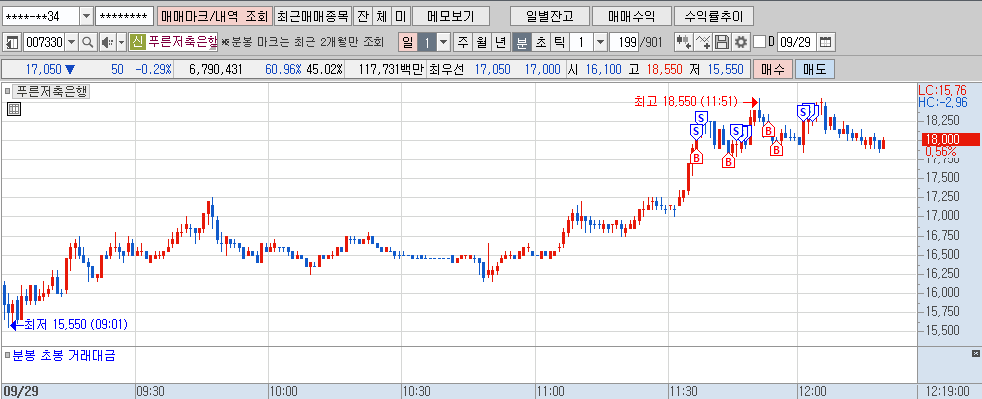The image size is (982, 399).
Task: Select 분 minute chart period
Action: (x=521, y=43)
